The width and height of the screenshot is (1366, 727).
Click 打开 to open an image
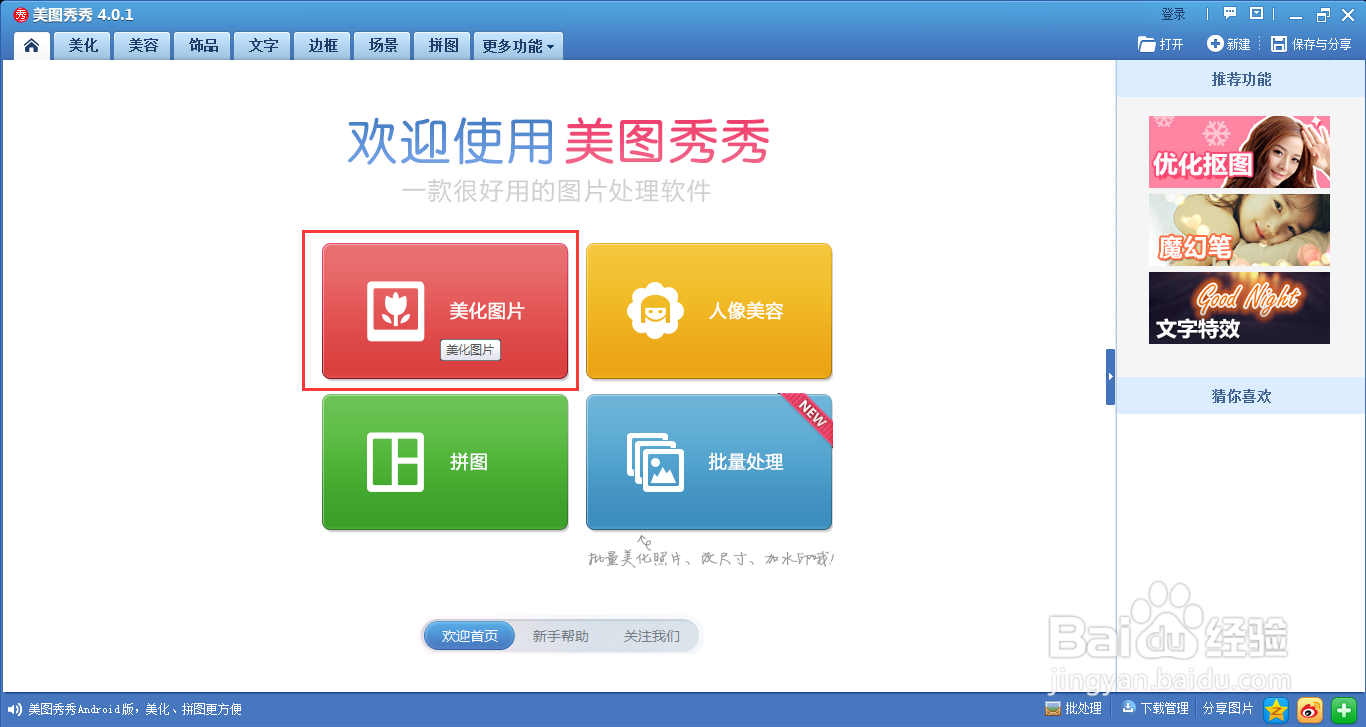(1161, 44)
